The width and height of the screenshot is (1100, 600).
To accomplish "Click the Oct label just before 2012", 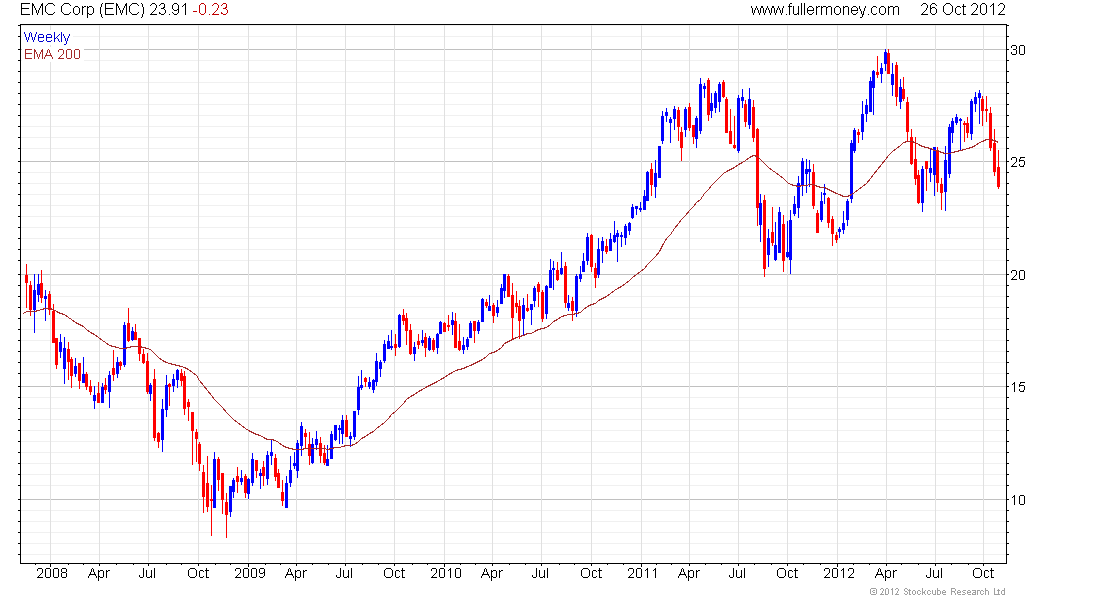I will (787, 573).
